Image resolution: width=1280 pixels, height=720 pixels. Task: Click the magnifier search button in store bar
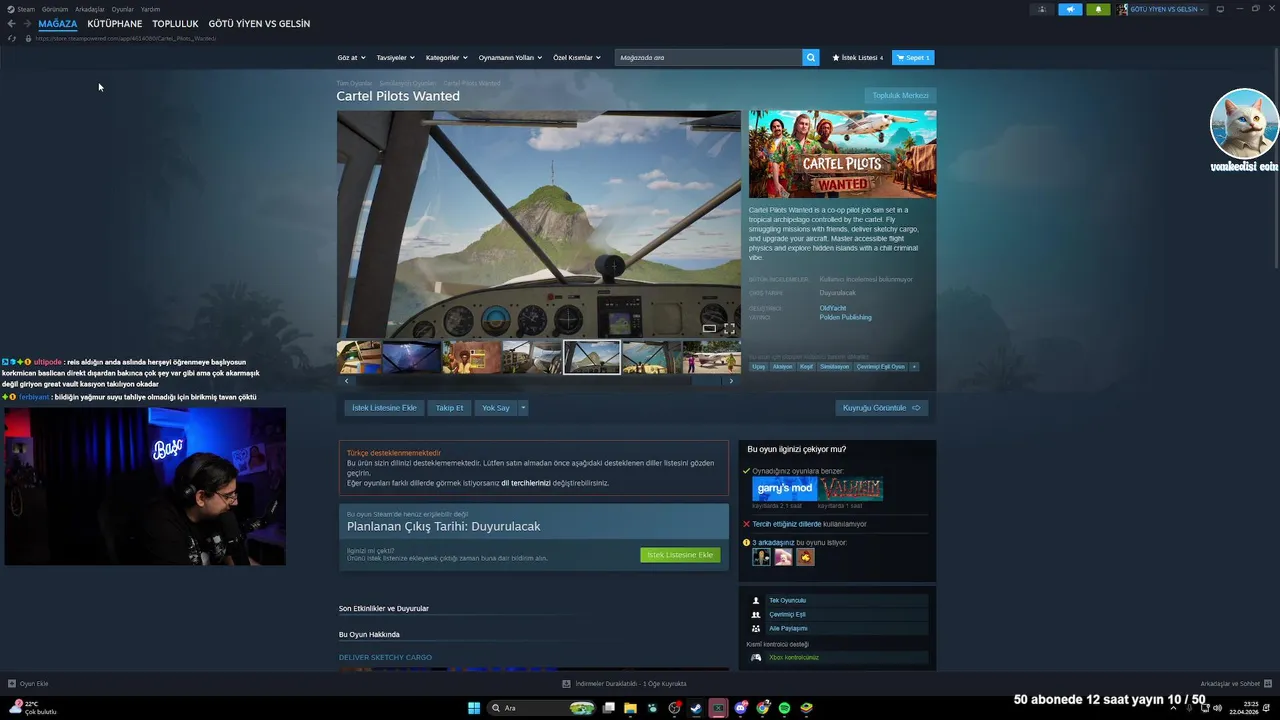point(810,58)
